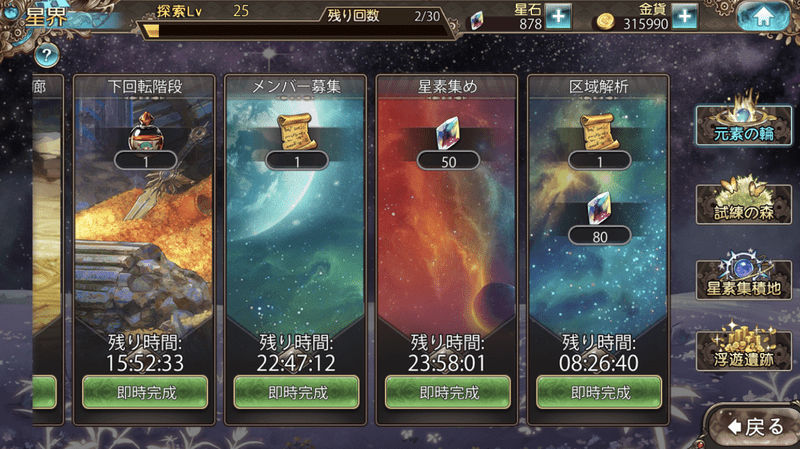
Task: Click the star stone crystal icon in header
Action: (x=477, y=20)
